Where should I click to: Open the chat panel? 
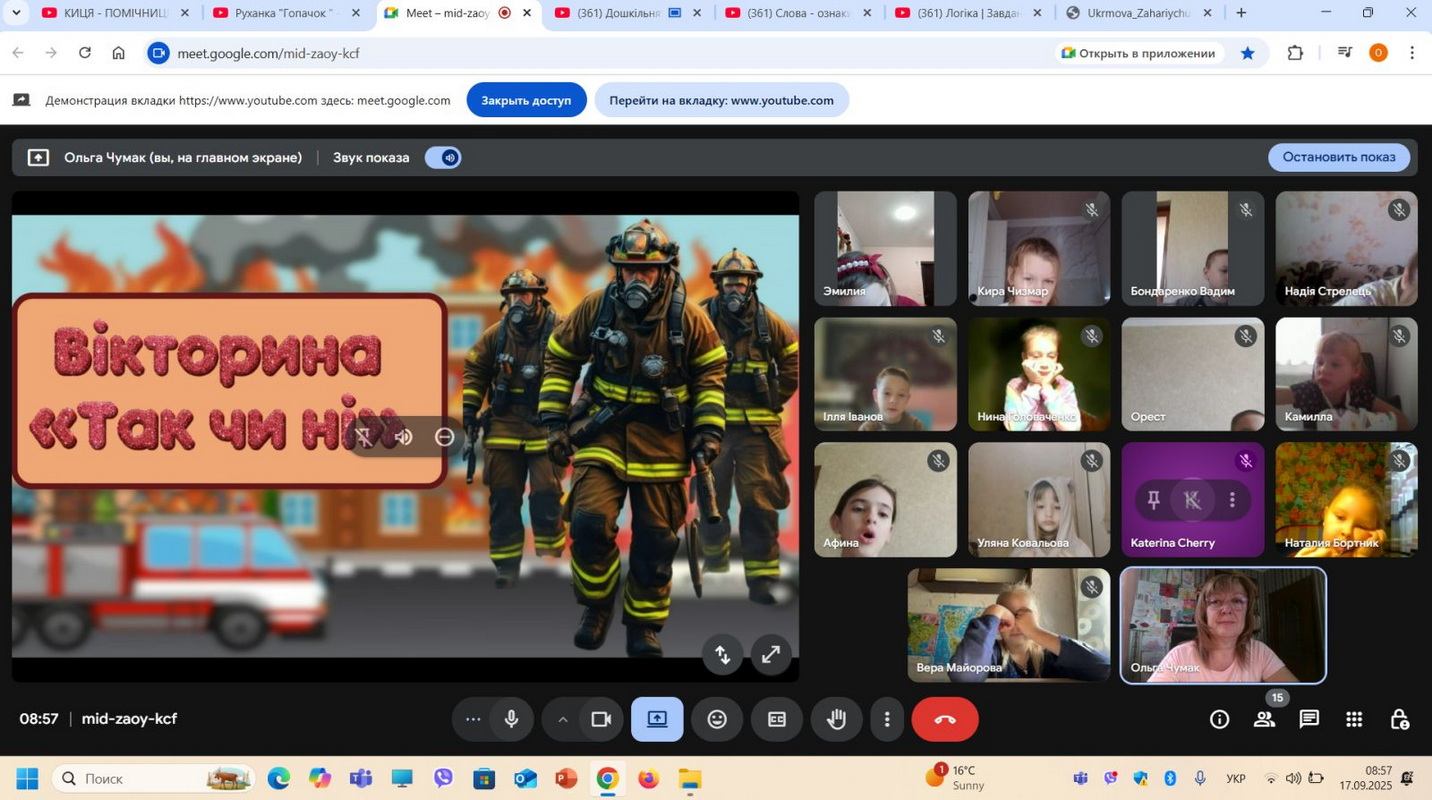tap(1309, 719)
